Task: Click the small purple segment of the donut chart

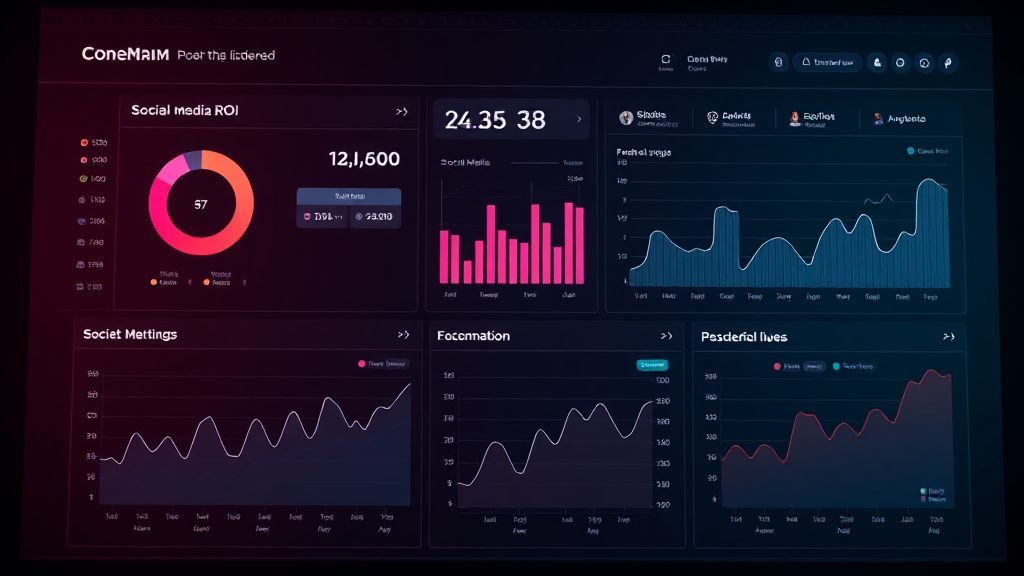Action: point(192,160)
